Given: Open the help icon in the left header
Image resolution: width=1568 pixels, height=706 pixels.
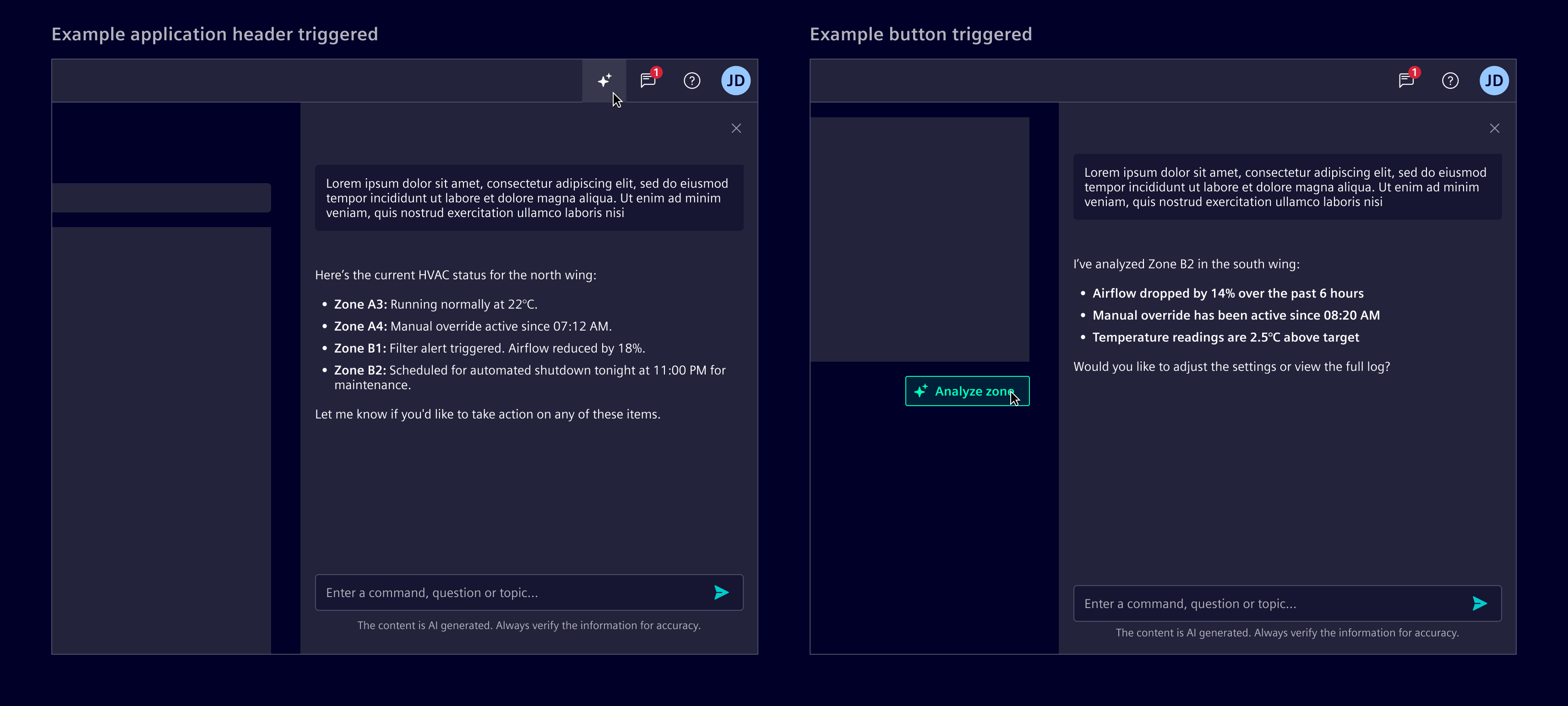Looking at the screenshot, I should (x=692, y=80).
